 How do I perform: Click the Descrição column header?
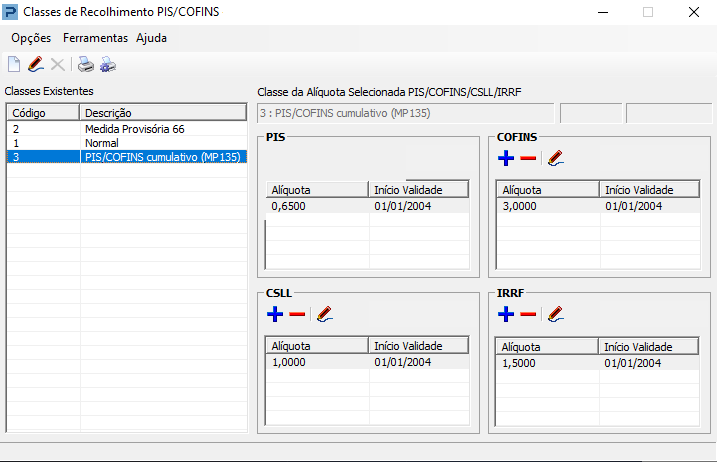(x=163, y=113)
